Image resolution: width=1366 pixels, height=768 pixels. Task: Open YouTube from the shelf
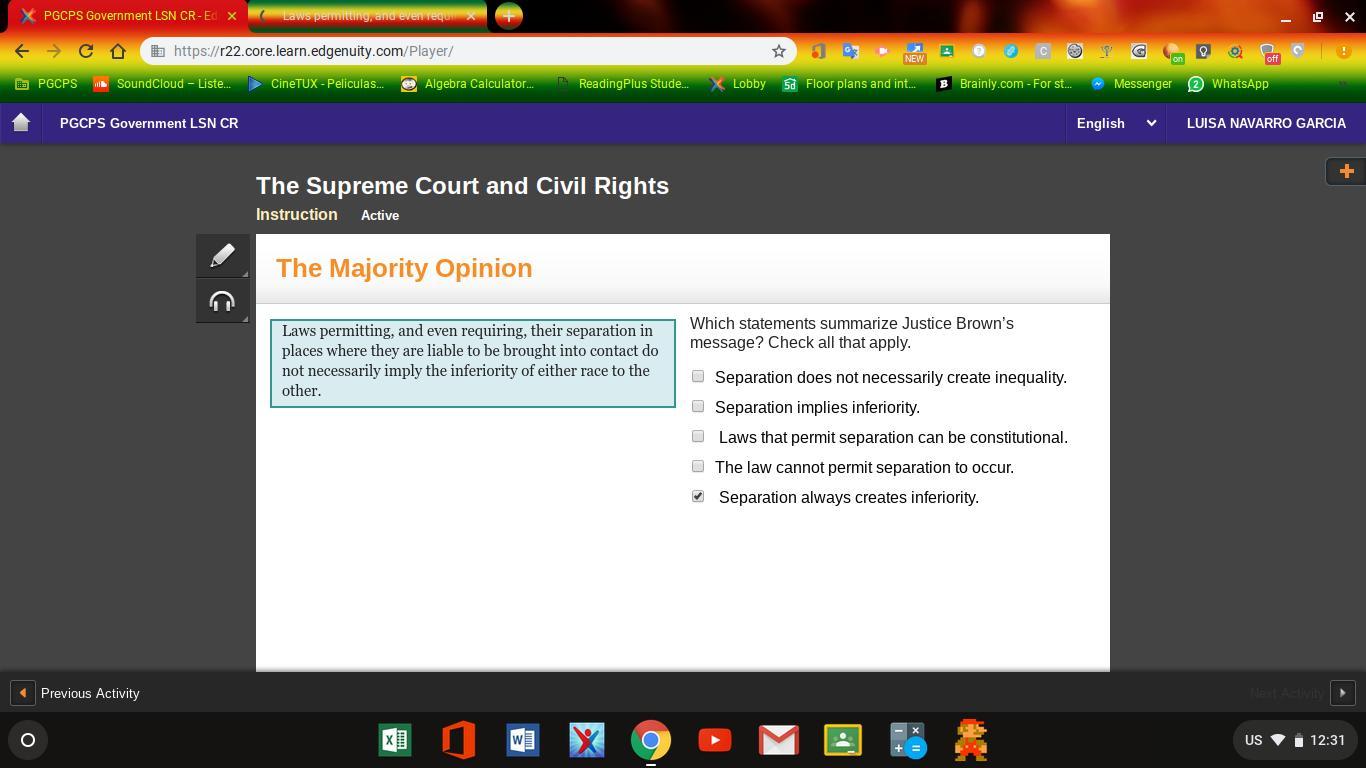pos(715,740)
